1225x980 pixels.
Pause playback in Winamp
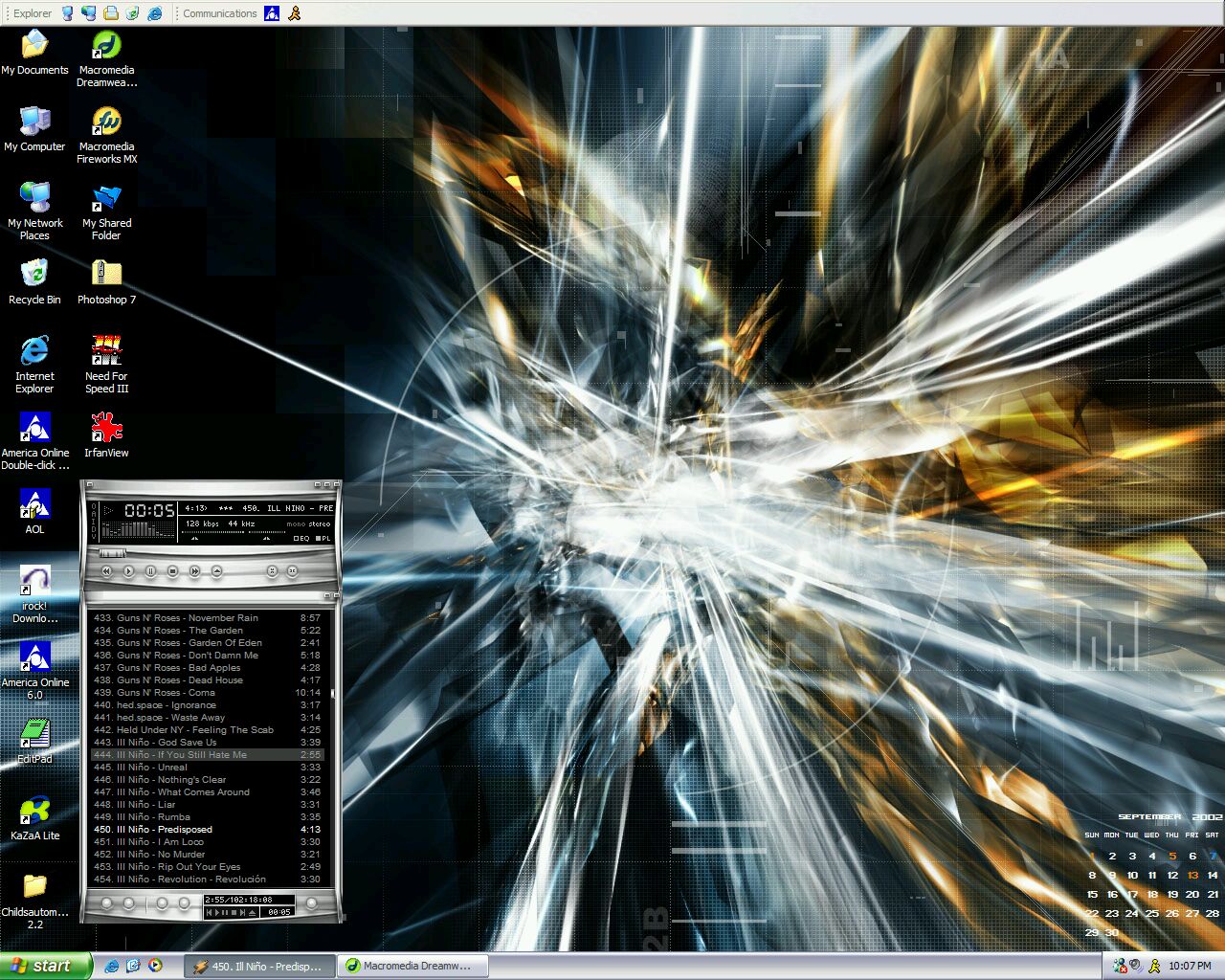150,571
